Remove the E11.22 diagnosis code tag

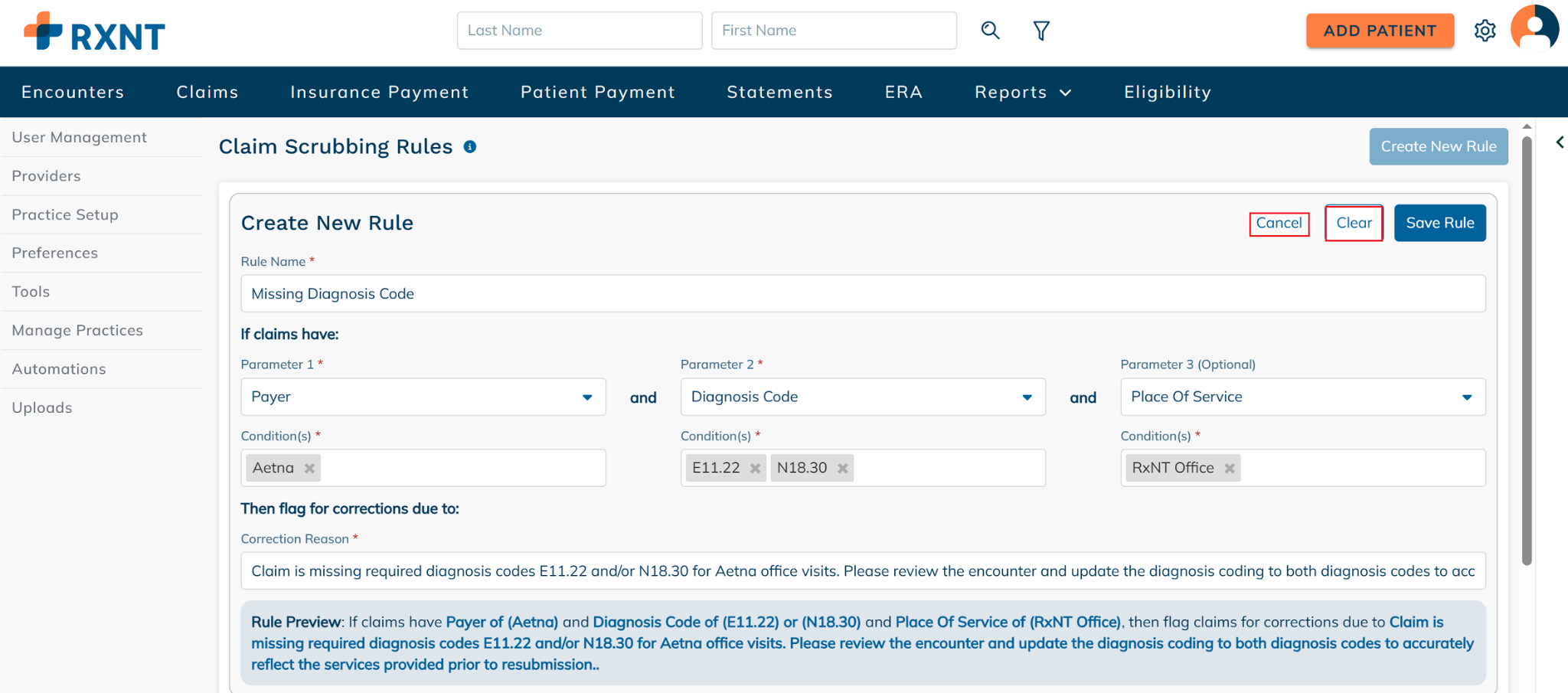pos(755,469)
